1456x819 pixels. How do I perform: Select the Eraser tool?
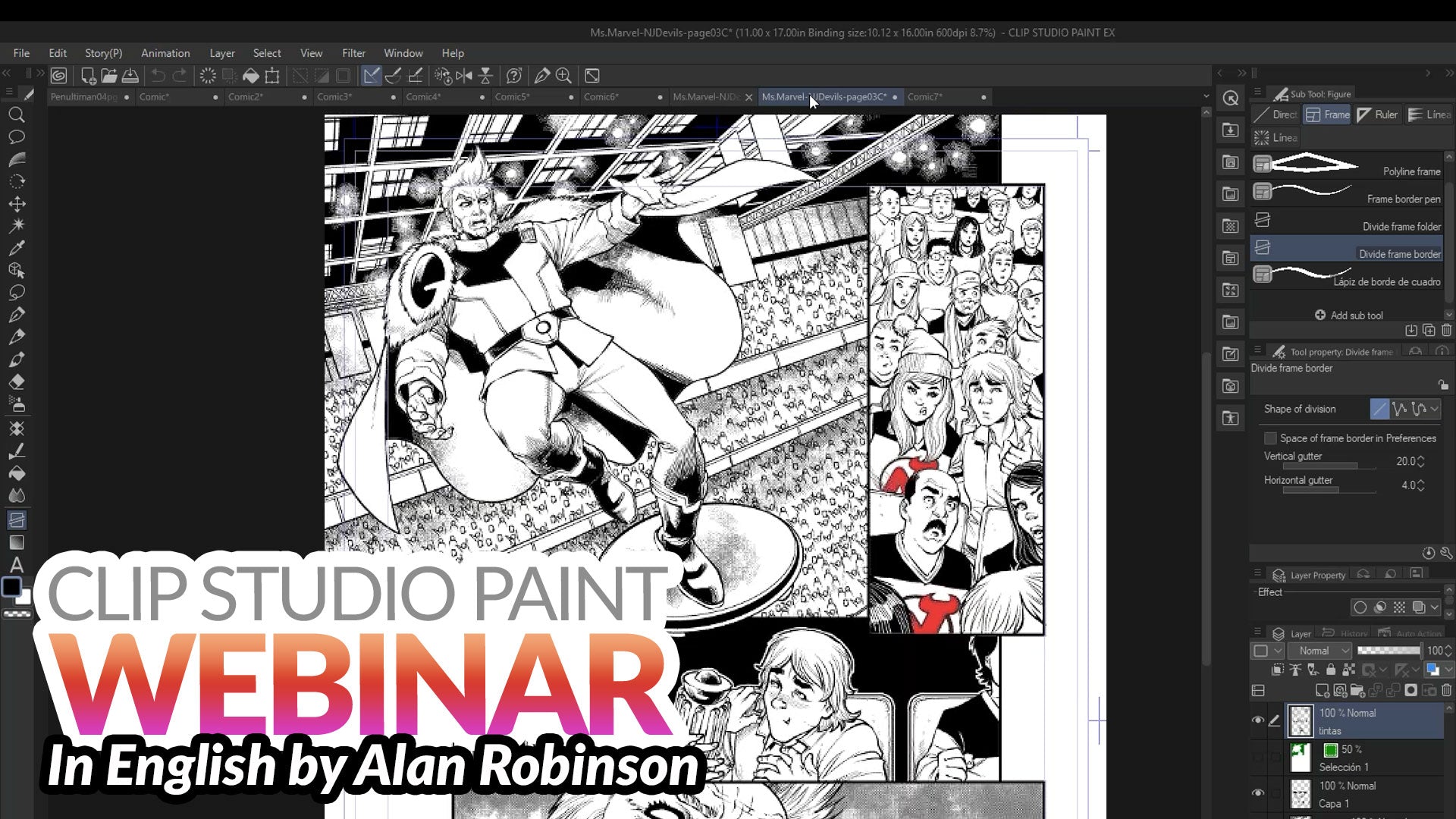click(x=17, y=381)
